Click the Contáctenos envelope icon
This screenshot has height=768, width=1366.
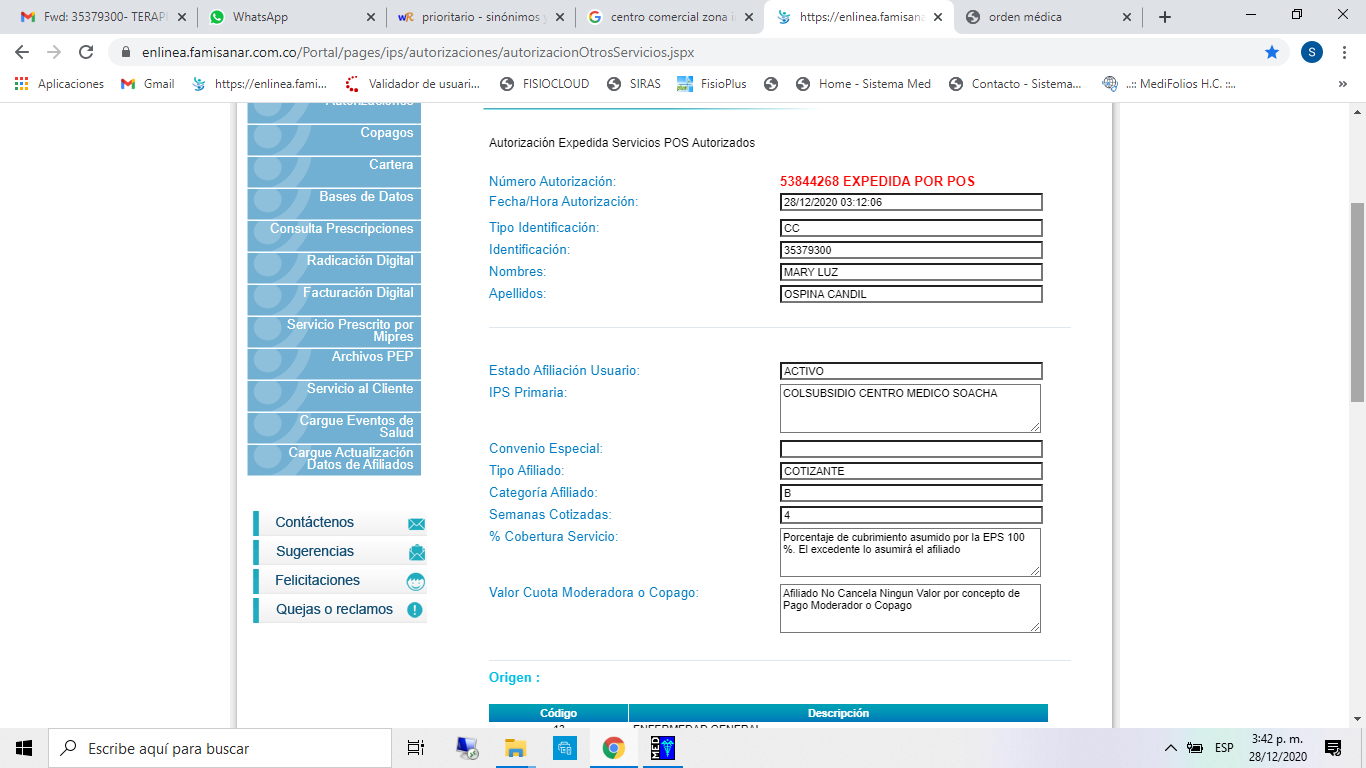416,524
